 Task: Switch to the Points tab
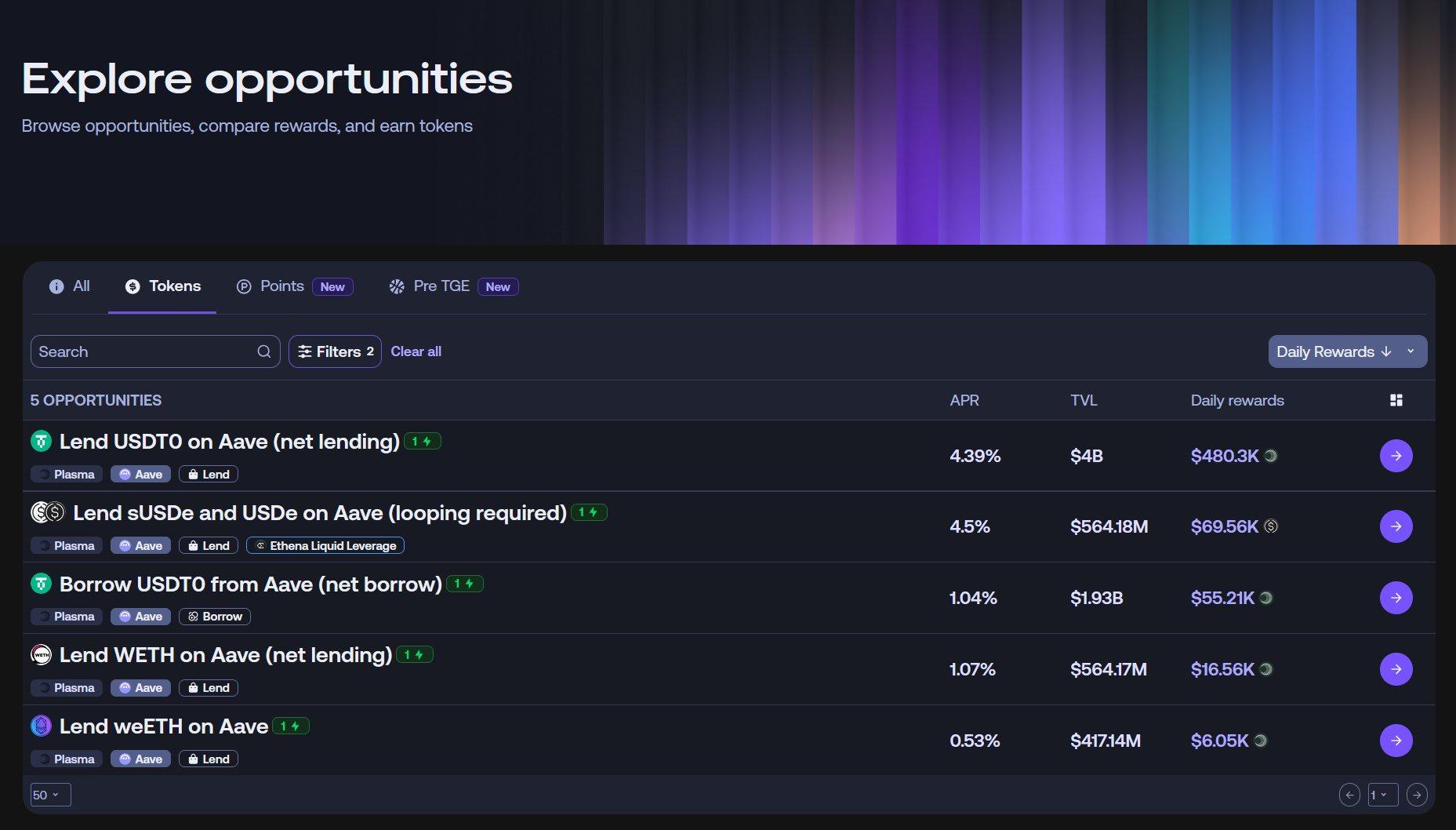[x=281, y=286]
